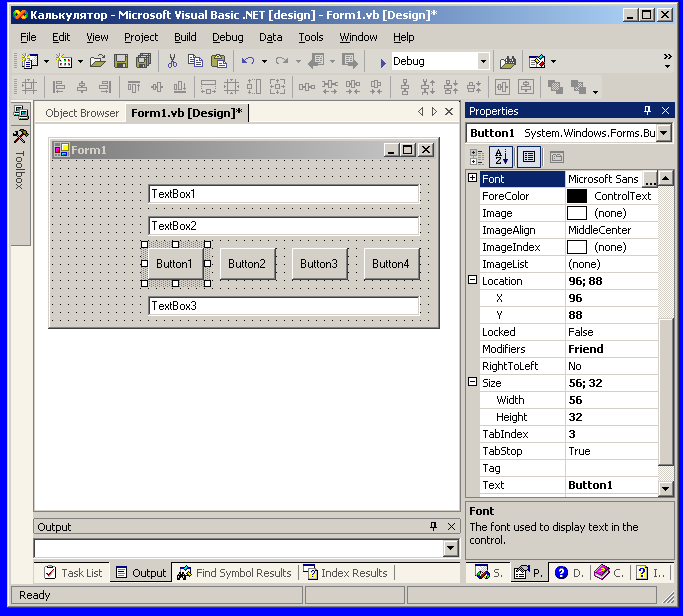This screenshot has width=683, height=616.
Task: Undo the last action
Action: (248, 61)
